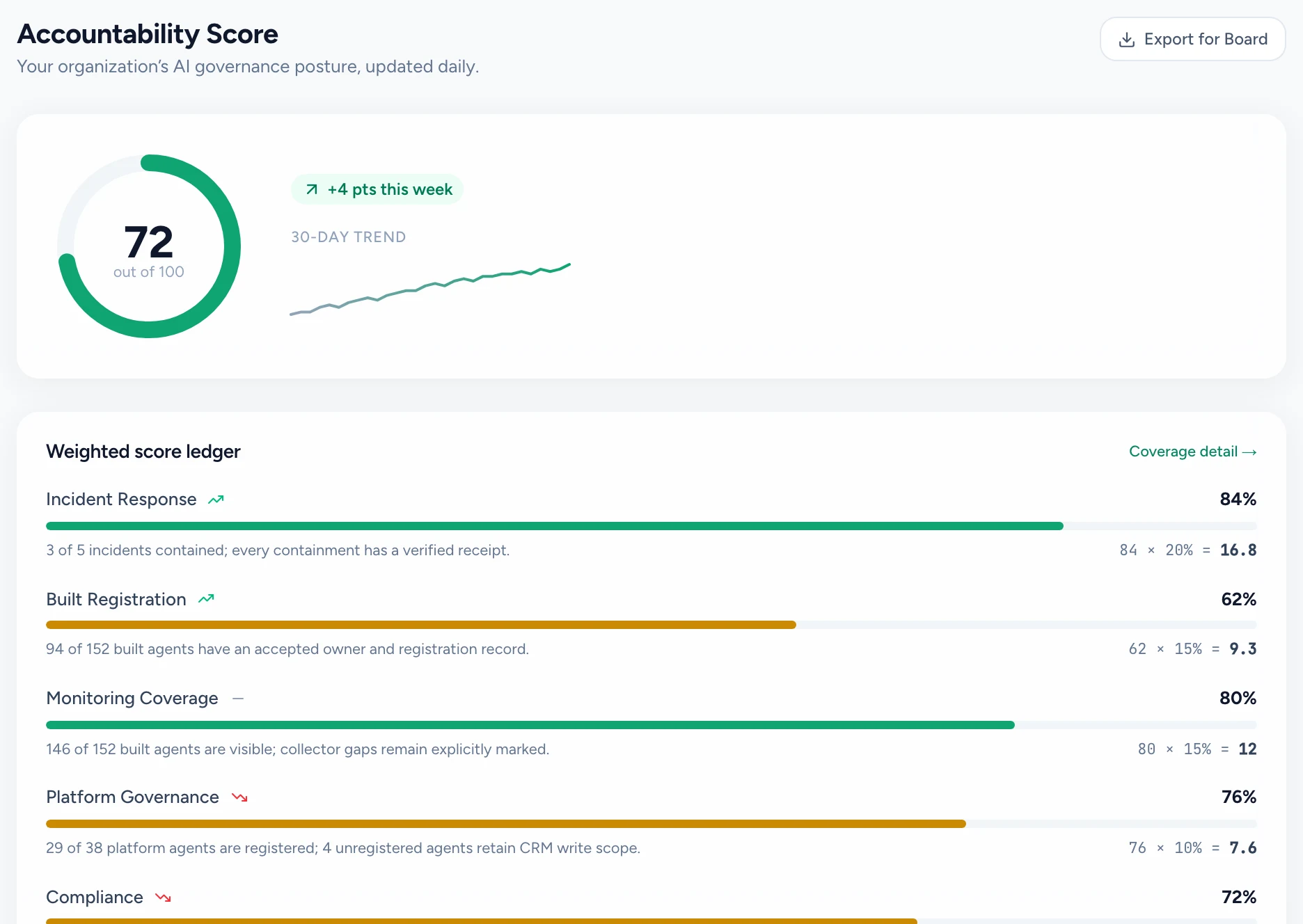Click the Weighted score ledger heading
This screenshot has width=1303, height=924.
(143, 452)
